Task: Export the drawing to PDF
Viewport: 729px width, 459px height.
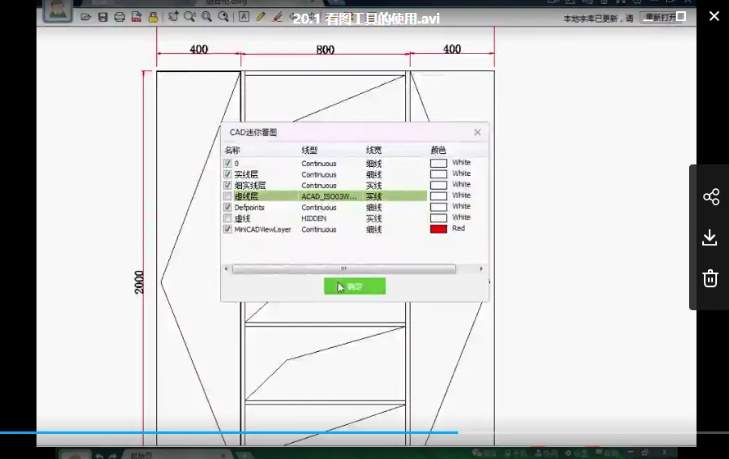Action: click(x=136, y=17)
